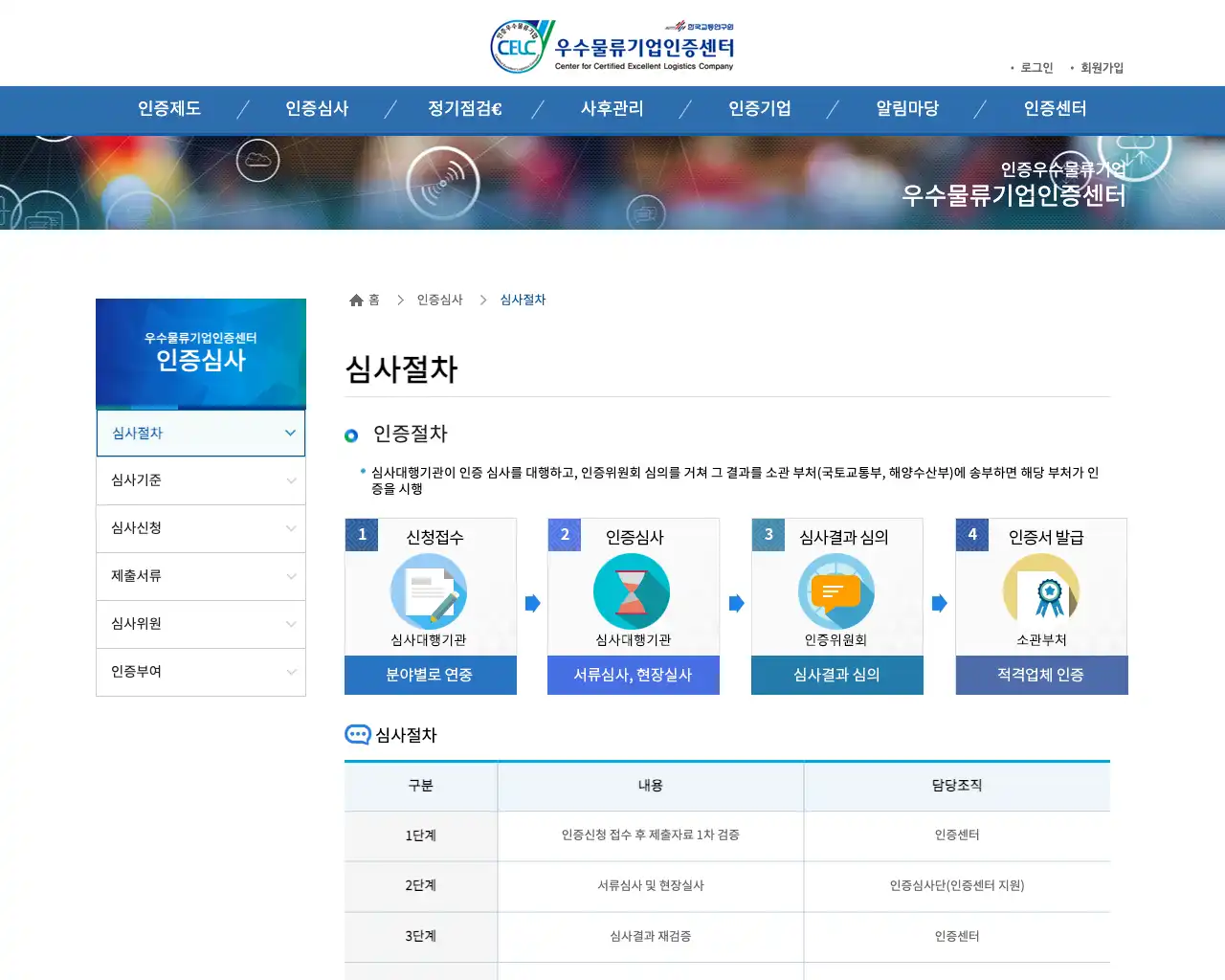This screenshot has height=980, width=1225.
Task: Click the blue circle bullet beside 인증절차
Action: click(x=351, y=435)
